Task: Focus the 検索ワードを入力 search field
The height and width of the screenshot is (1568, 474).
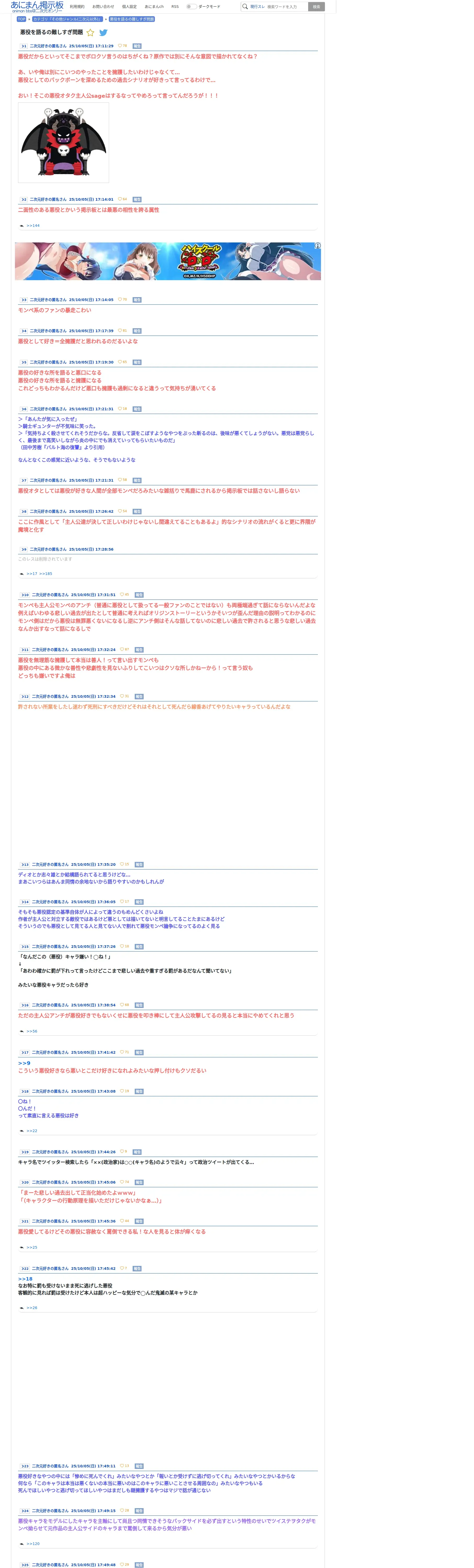Action: (x=286, y=7)
